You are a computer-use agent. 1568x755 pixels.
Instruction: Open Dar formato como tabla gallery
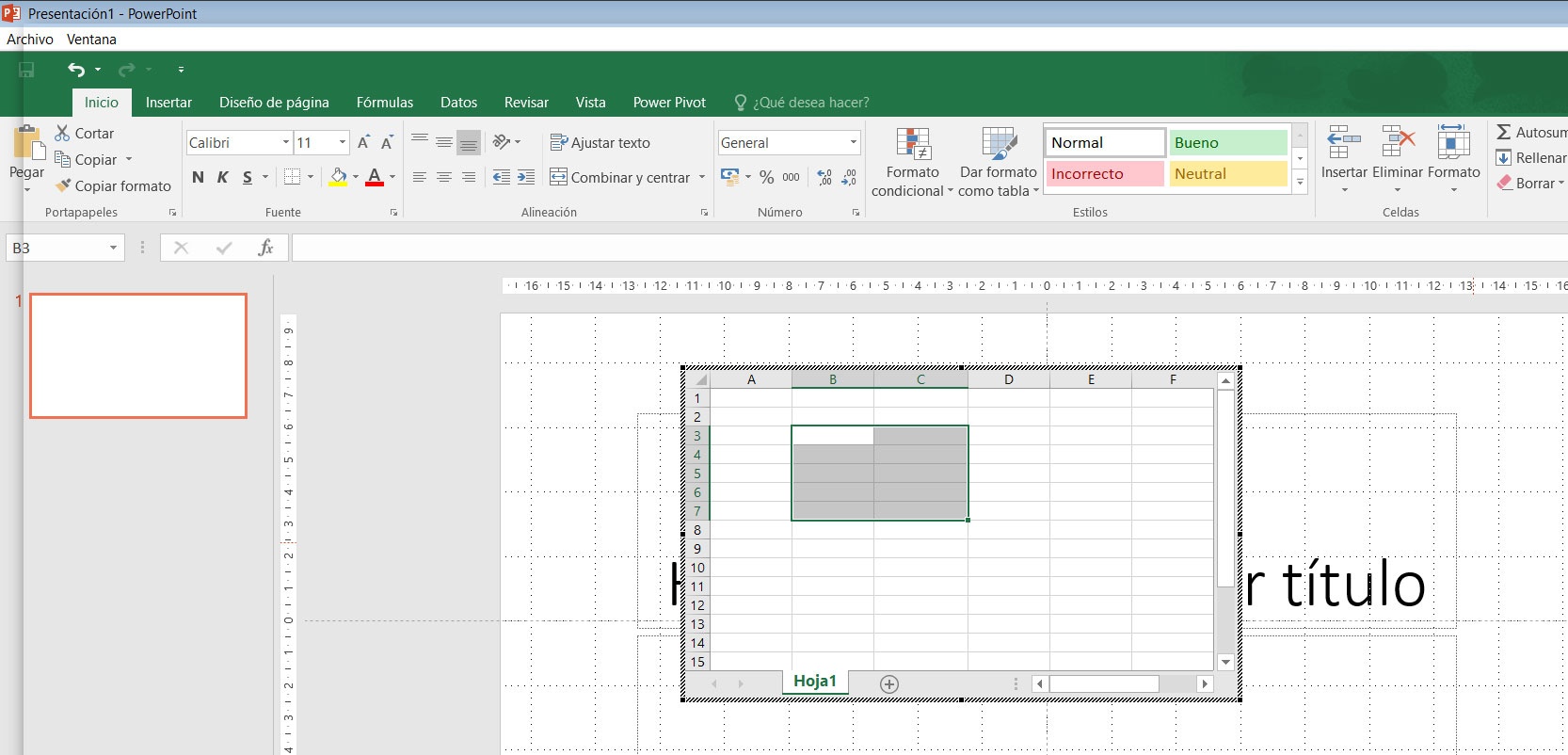click(x=999, y=162)
